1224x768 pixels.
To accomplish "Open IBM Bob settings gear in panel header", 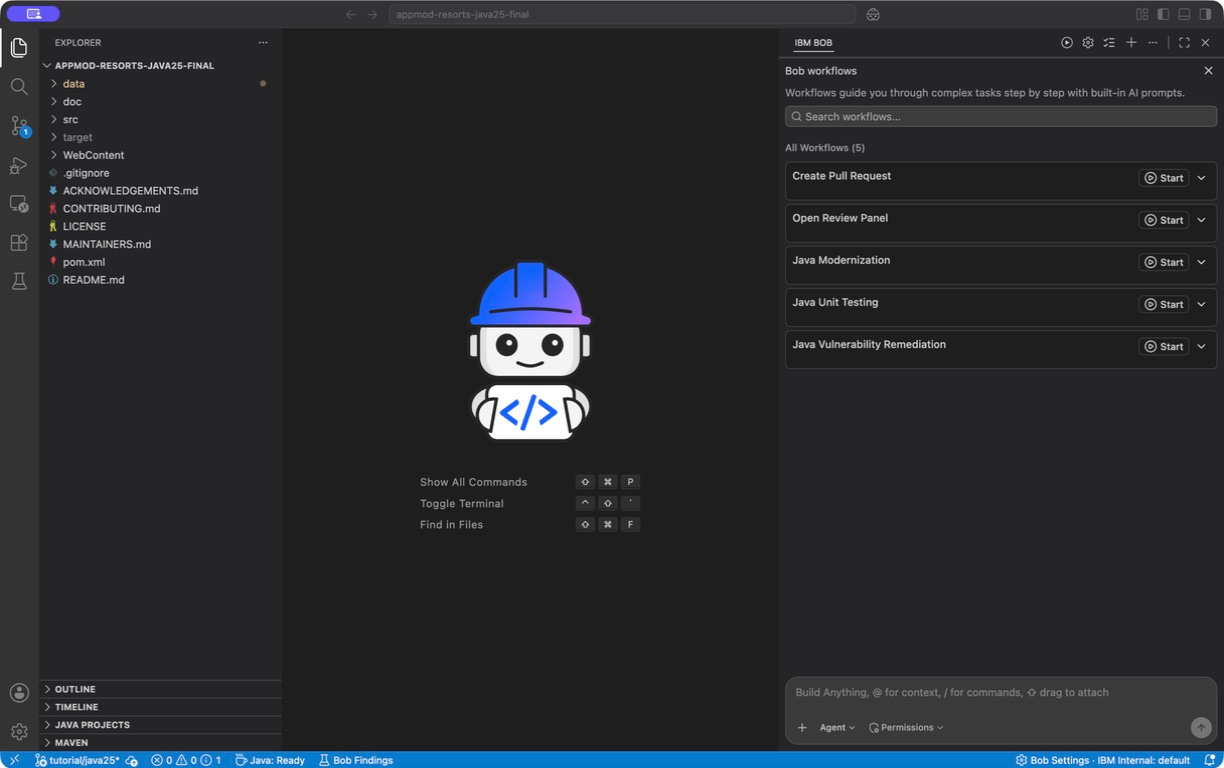I will click(x=1088, y=43).
